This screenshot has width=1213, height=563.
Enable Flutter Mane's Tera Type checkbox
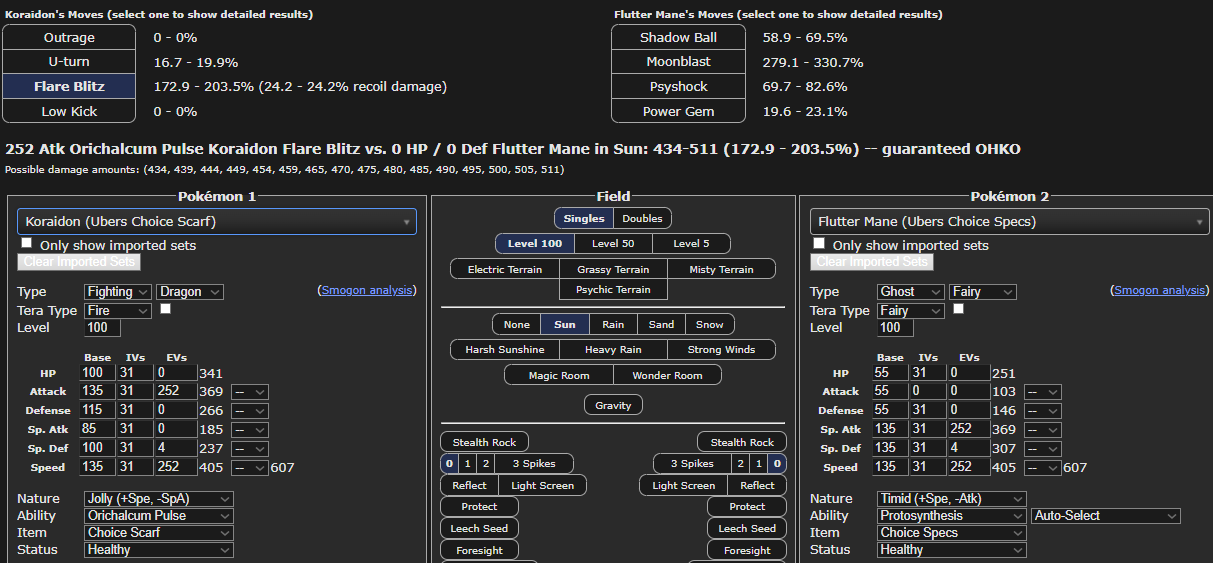point(959,309)
